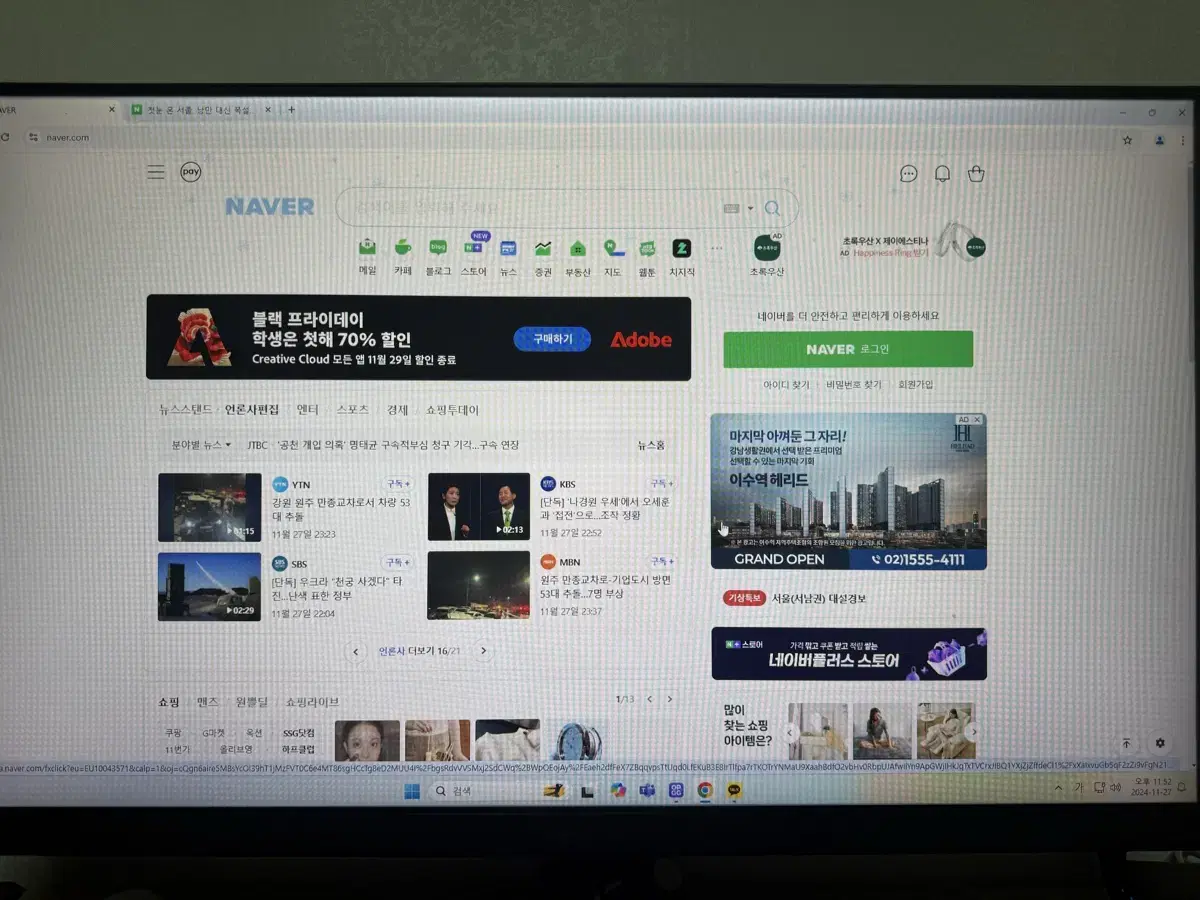
Task: Click the scroll-to-top arrow button
Action: pyautogui.click(x=1126, y=743)
